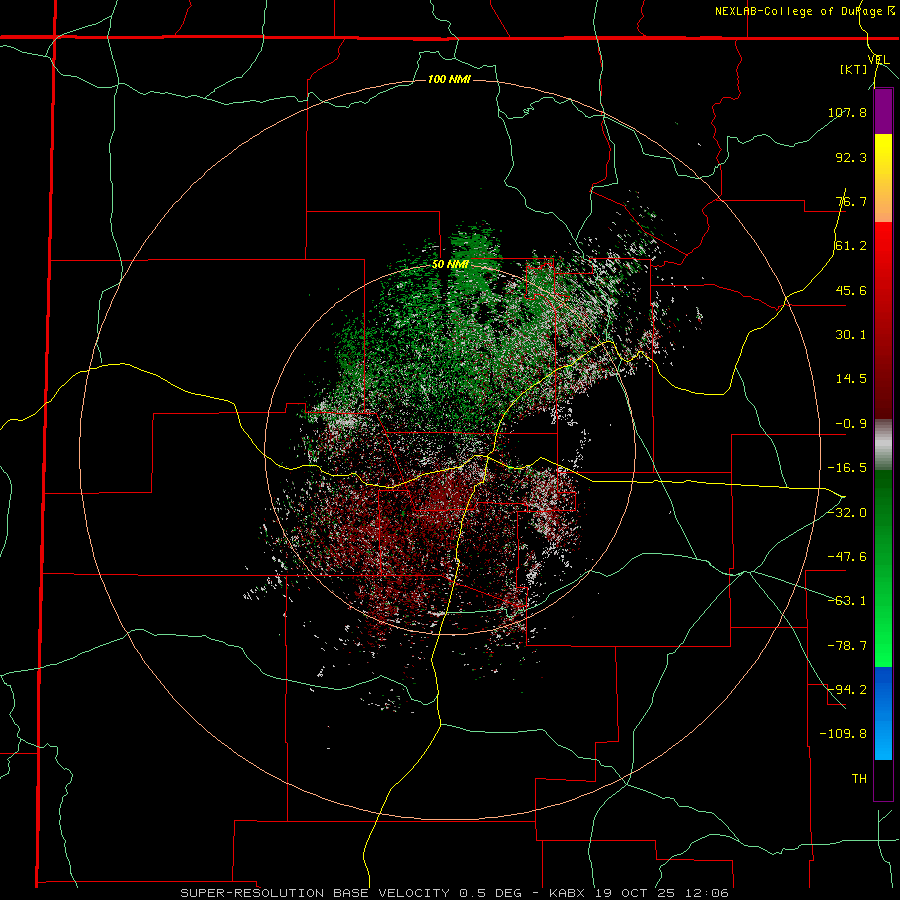Click the [KT] units label

pos(854,69)
